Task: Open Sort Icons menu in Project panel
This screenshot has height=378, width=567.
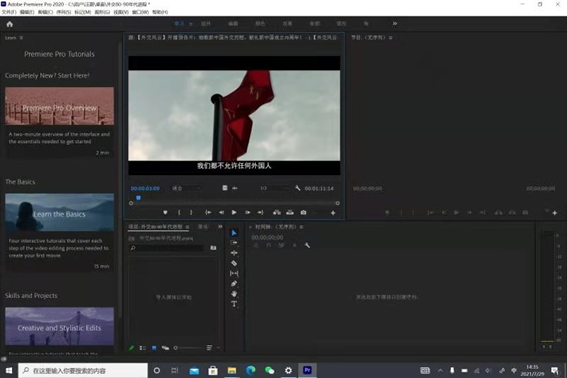Action: click(209, 348)
